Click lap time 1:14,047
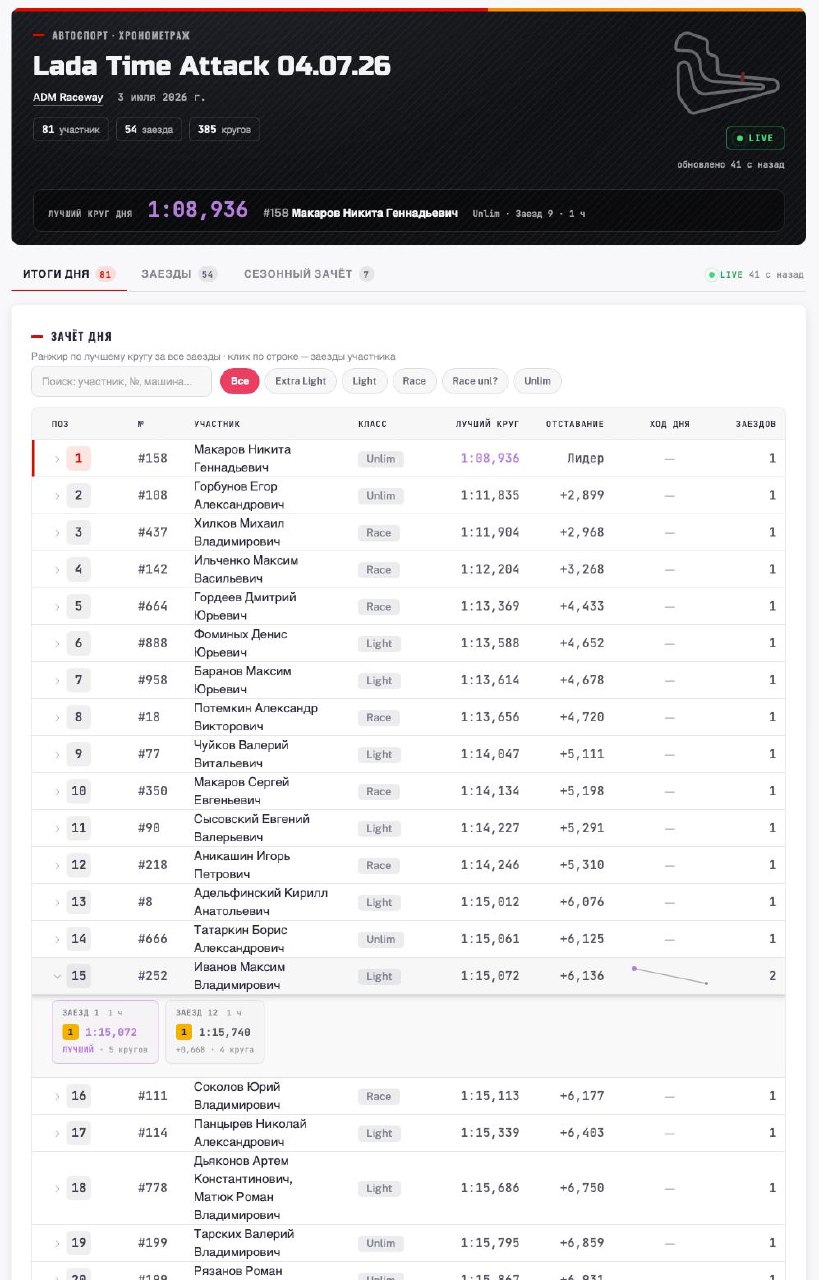Viewport: 819px width, 1280px height. pos(490,755)
